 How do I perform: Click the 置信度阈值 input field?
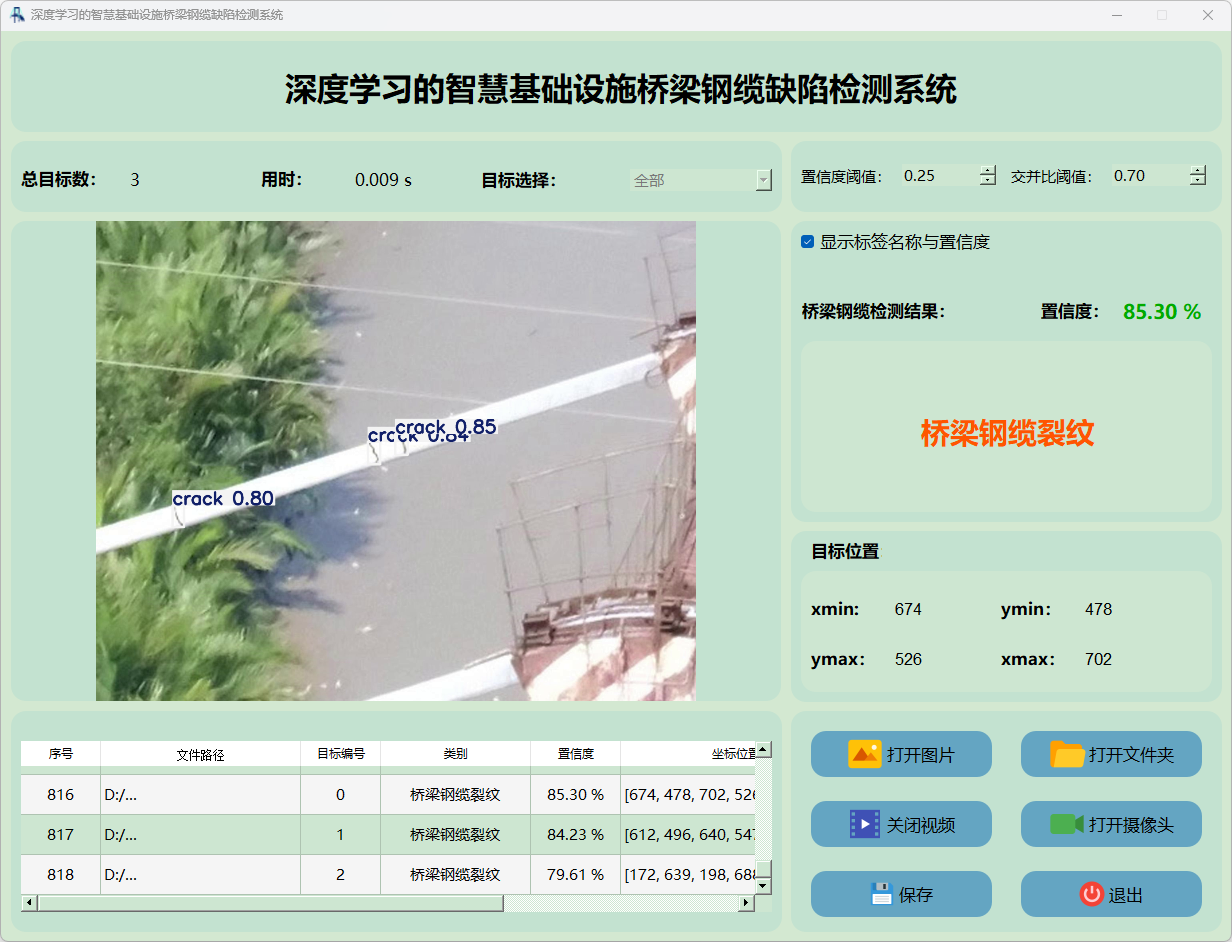tap(938, 176)
